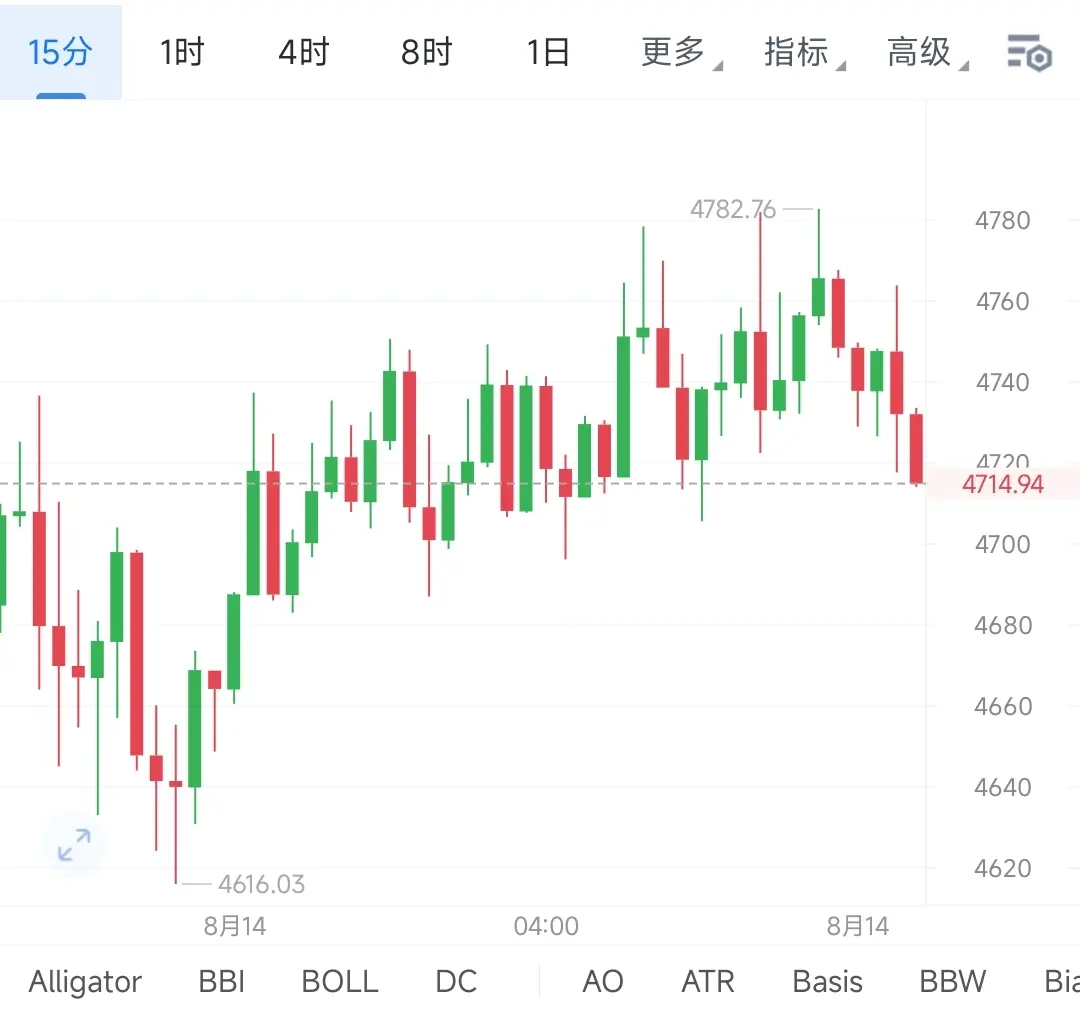This screenshot has width=1080, height=1017.
Task: Switch to the 4时 timeframe
Action: pos(304,52)
